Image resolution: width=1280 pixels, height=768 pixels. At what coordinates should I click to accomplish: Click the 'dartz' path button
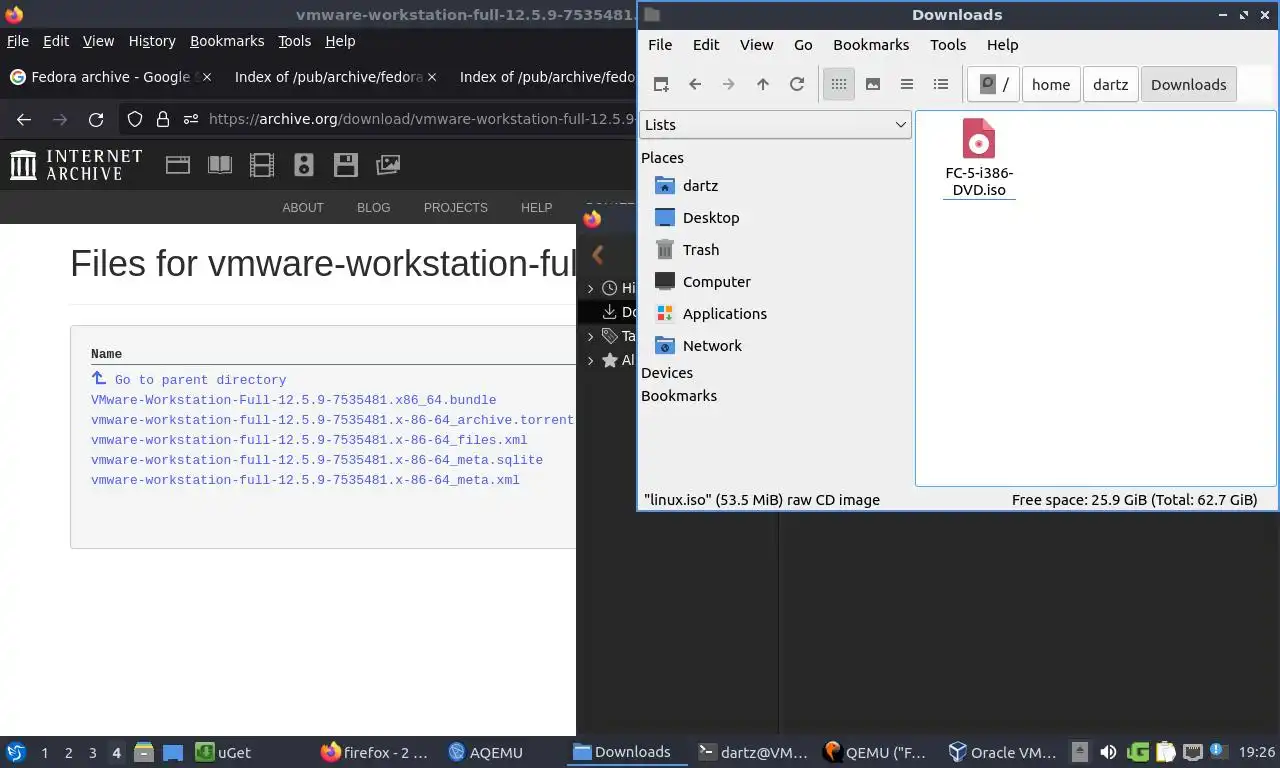1111,85
